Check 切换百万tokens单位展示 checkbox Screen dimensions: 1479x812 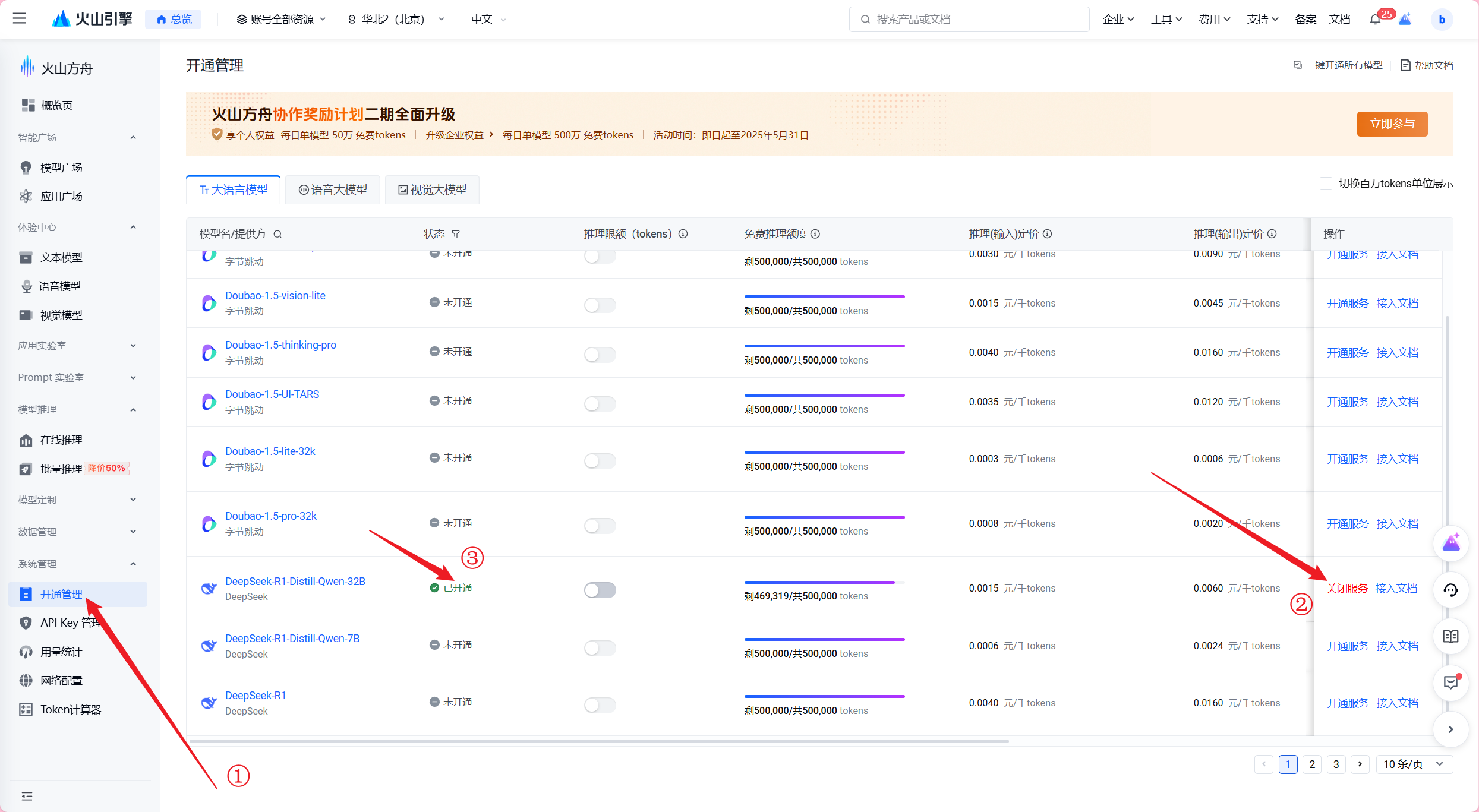click(x=1326, y=184)
